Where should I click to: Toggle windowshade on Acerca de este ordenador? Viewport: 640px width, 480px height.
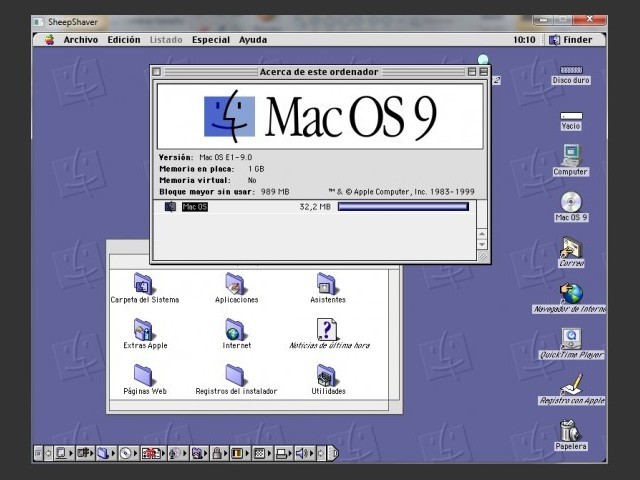pyautogui.click(x=483, y=72)
